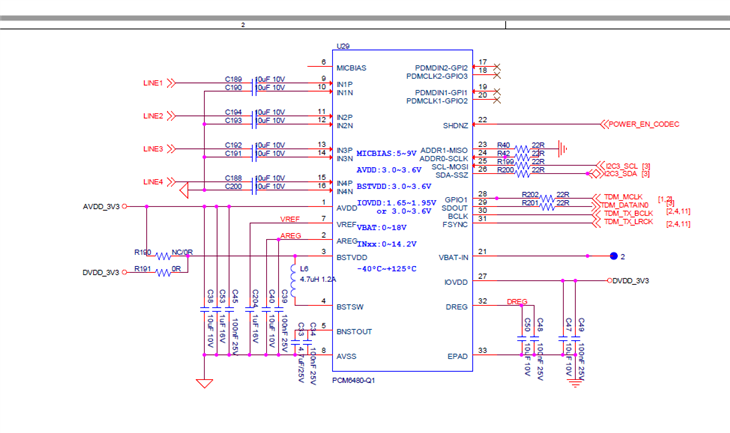Click the PCM6480-Q1 part name label
The width and height of the screenshot is (730, 433).
(353, 380)
